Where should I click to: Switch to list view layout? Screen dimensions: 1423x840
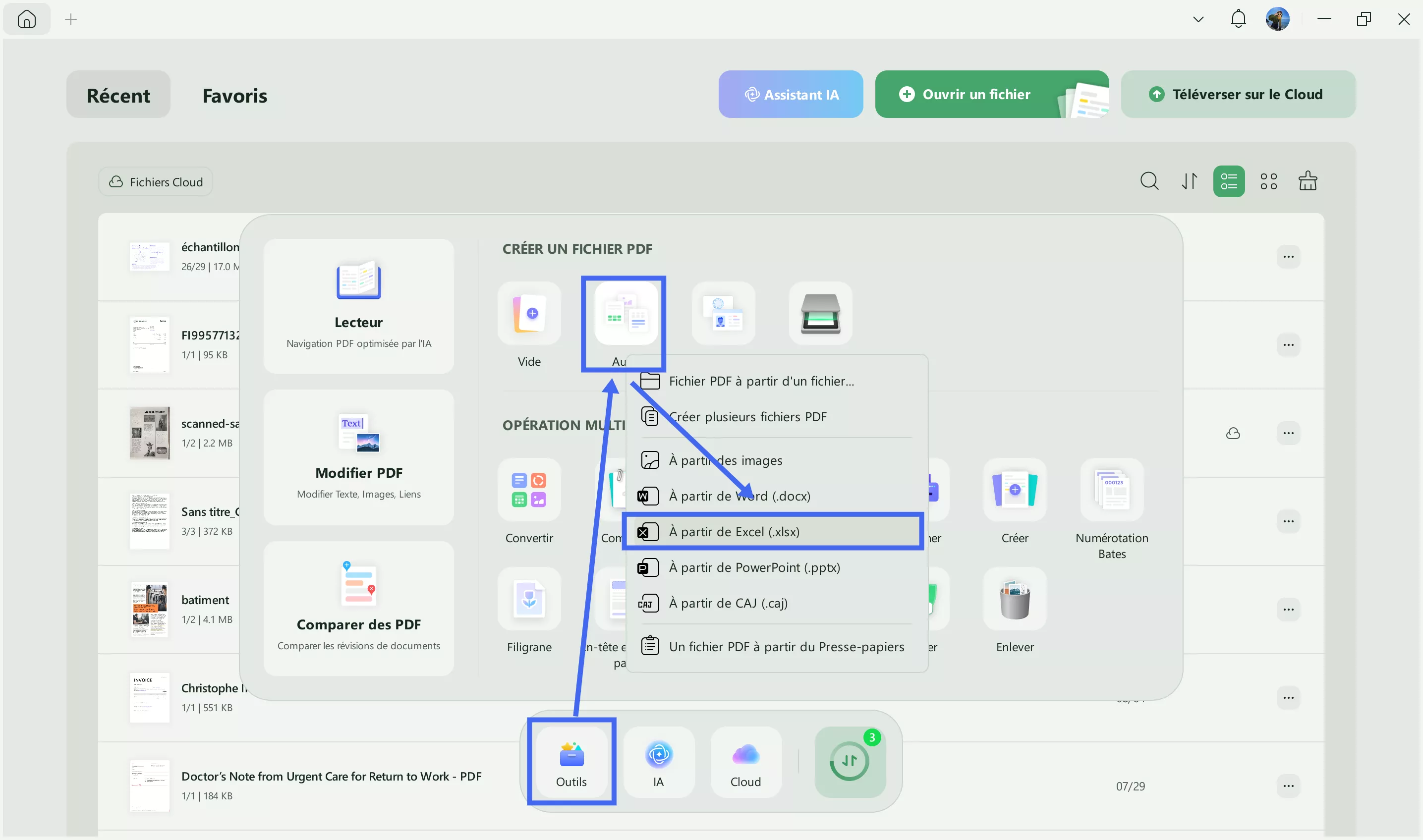(x=1229, y=182)
